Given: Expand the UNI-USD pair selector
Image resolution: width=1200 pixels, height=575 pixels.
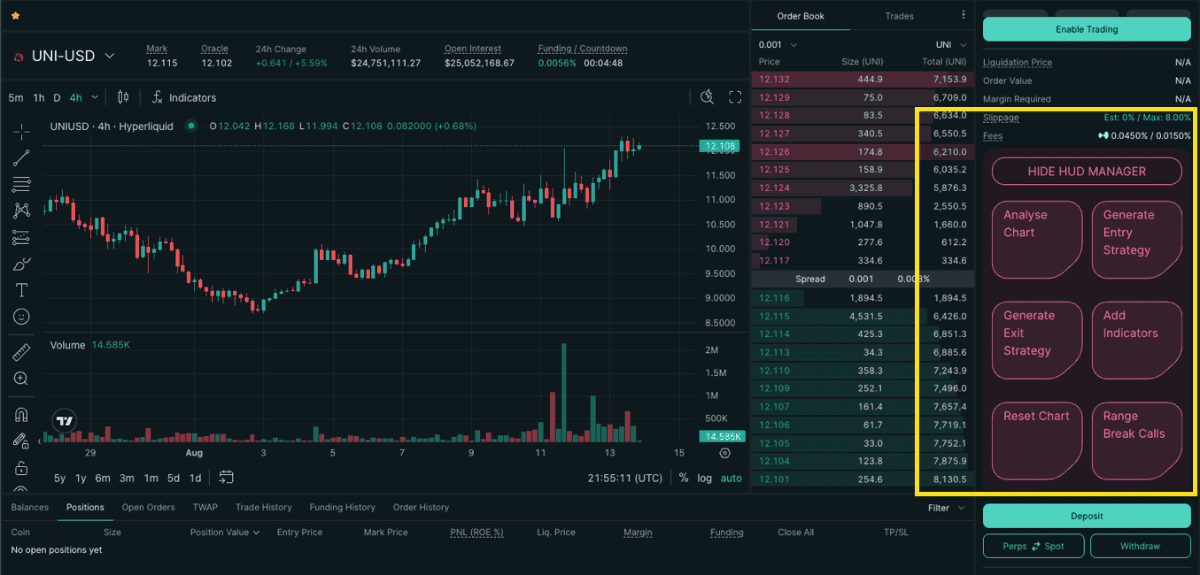Looking at the screenshot, I should 110,56.
